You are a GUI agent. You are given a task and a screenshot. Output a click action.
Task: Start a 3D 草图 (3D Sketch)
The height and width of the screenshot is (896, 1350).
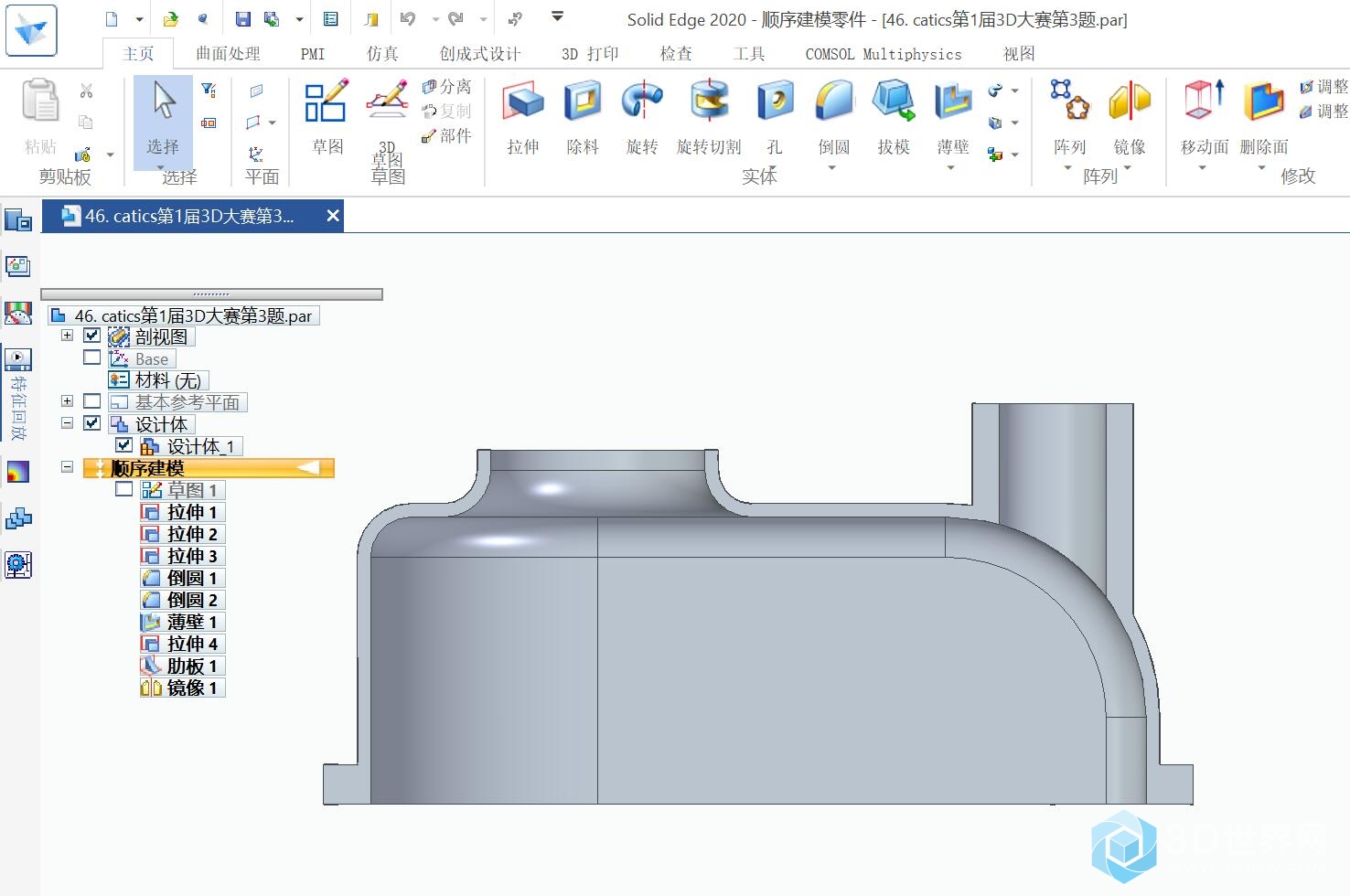[x=388, y=123]
